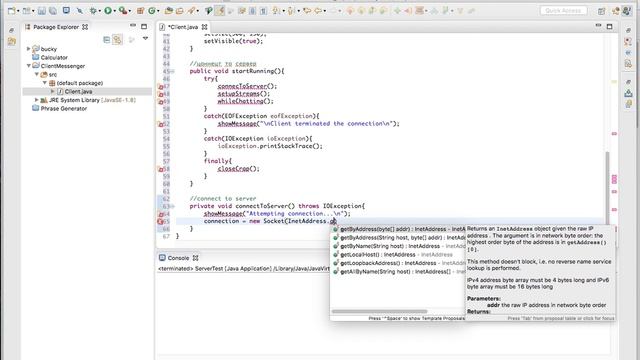Click the Save toolbar icon
The width and height of the screenshot is (640, 360).
click(x=42, y=11)
